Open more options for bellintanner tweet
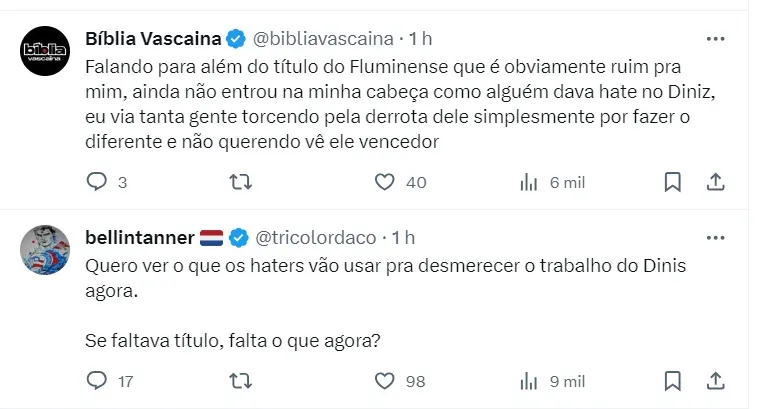Screen dimensions: 762x409 click(715, 237)
